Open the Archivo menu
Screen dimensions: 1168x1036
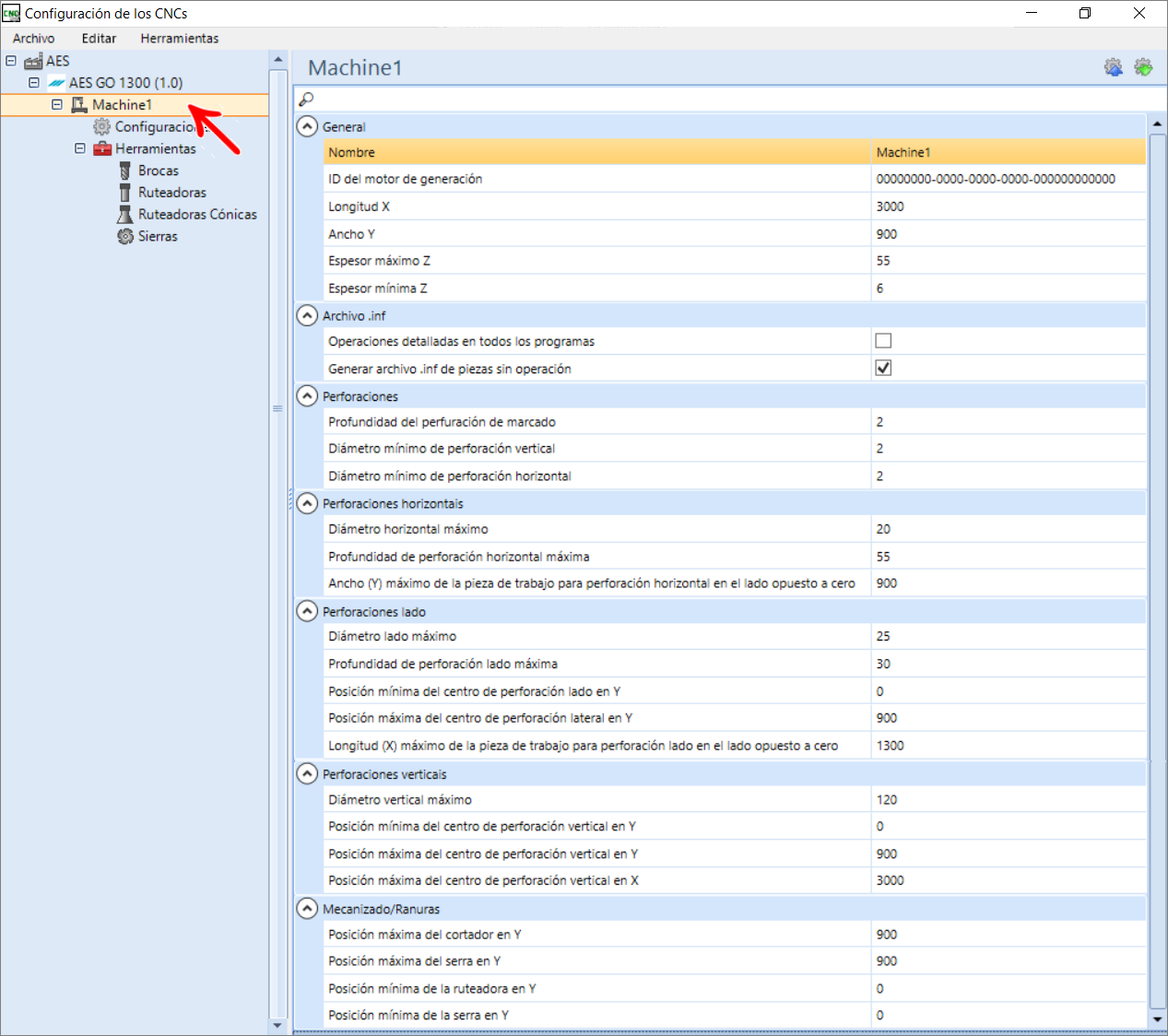34,39
